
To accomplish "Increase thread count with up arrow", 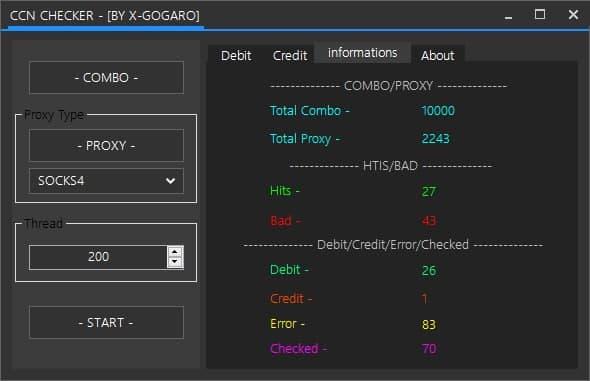I will [175, 252].
